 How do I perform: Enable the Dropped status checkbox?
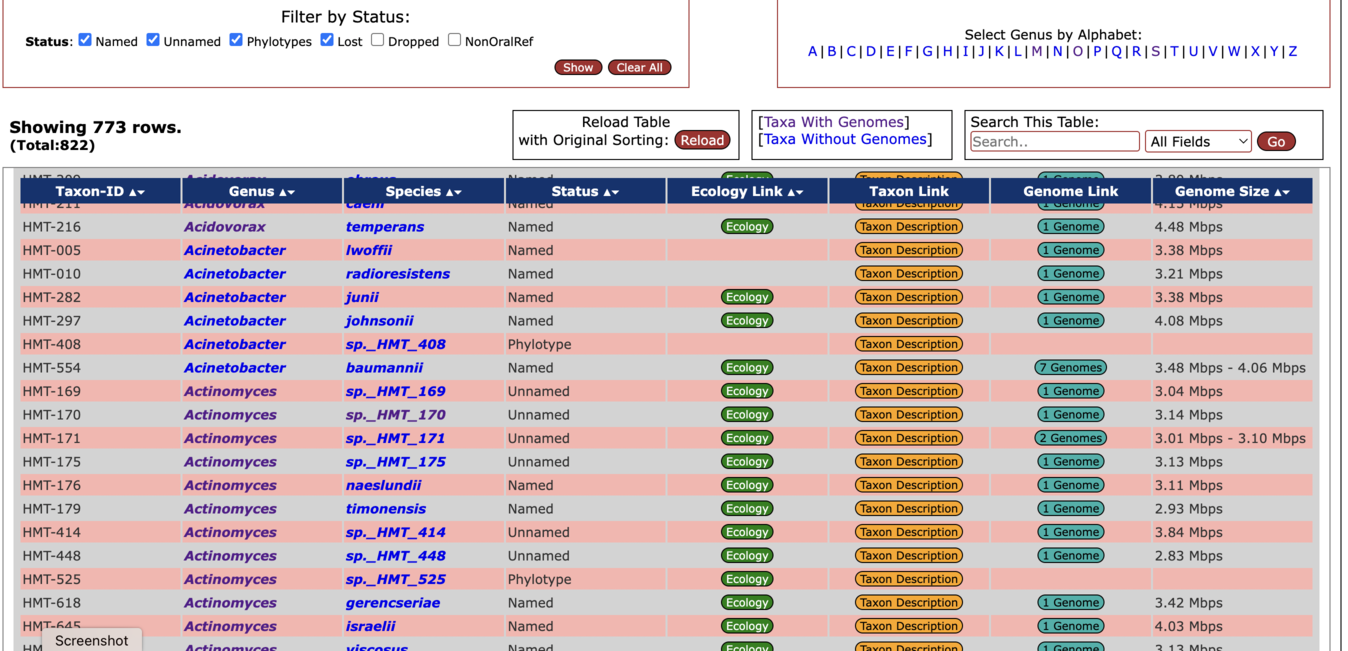377,40
